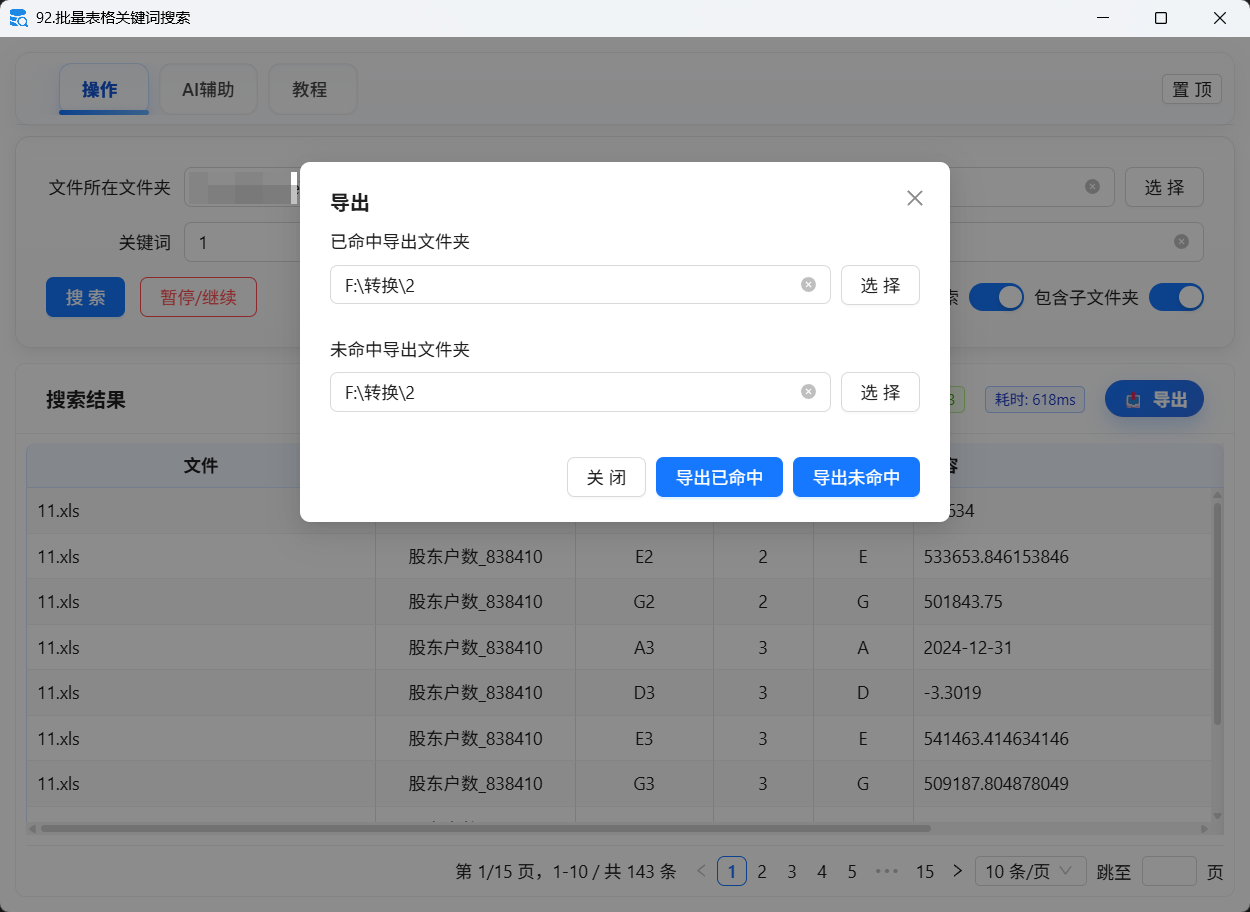Click the app logo icon in title bar
Image resolution: width=1250 pixels, height=912 pixels.
[18, 17]
